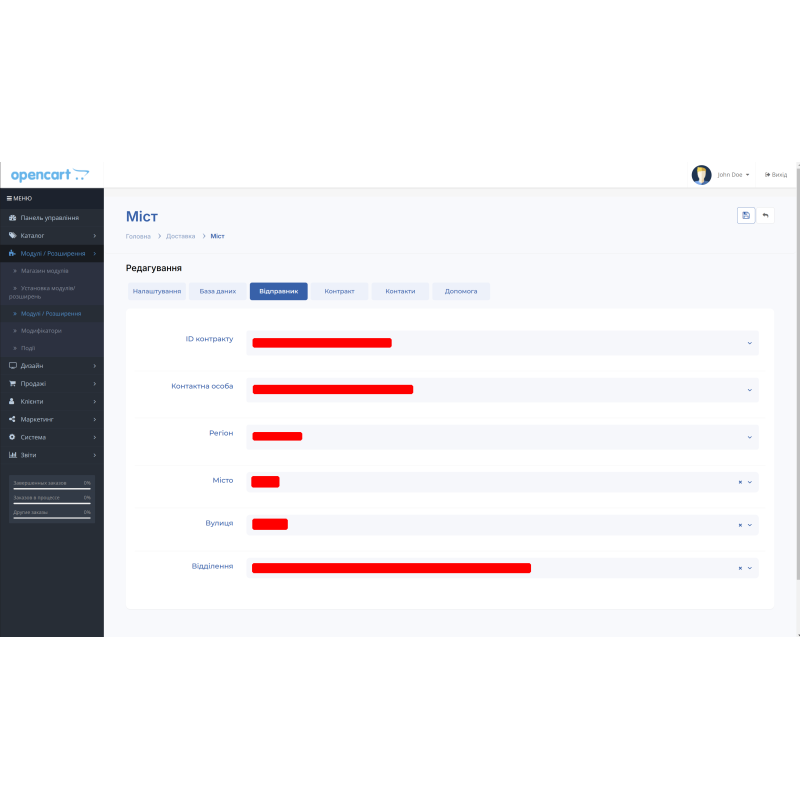Clear the Місто field with its x button

coord(739,481)
